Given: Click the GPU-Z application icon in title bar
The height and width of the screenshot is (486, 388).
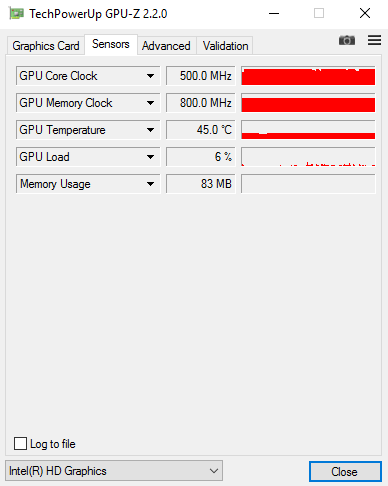Looking at the screenshot, I should [16, 13].
